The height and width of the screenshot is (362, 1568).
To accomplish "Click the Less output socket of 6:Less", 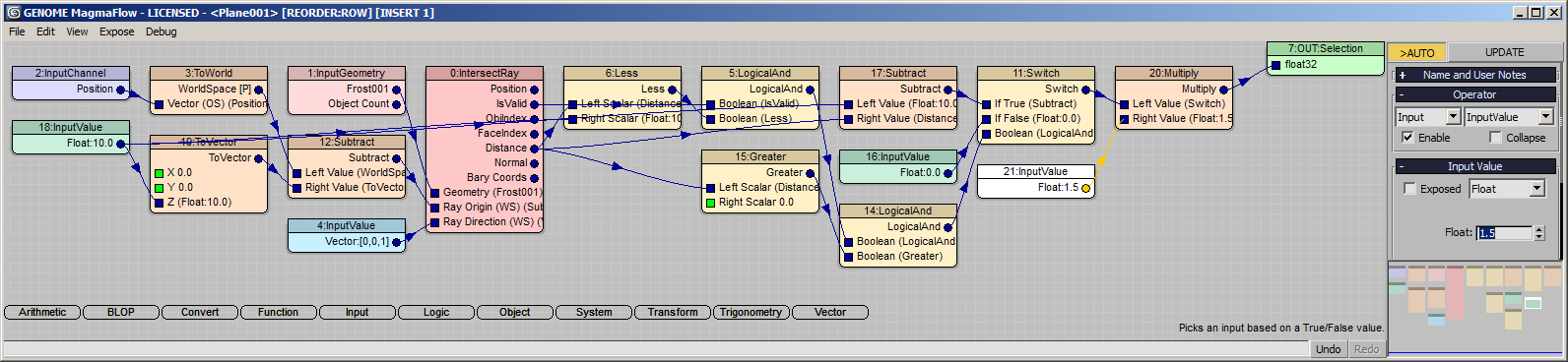I will [673, 90].
